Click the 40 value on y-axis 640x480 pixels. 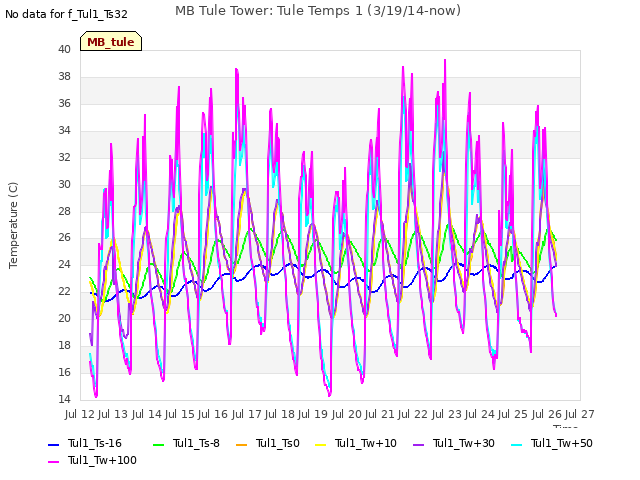pos(64,50)
